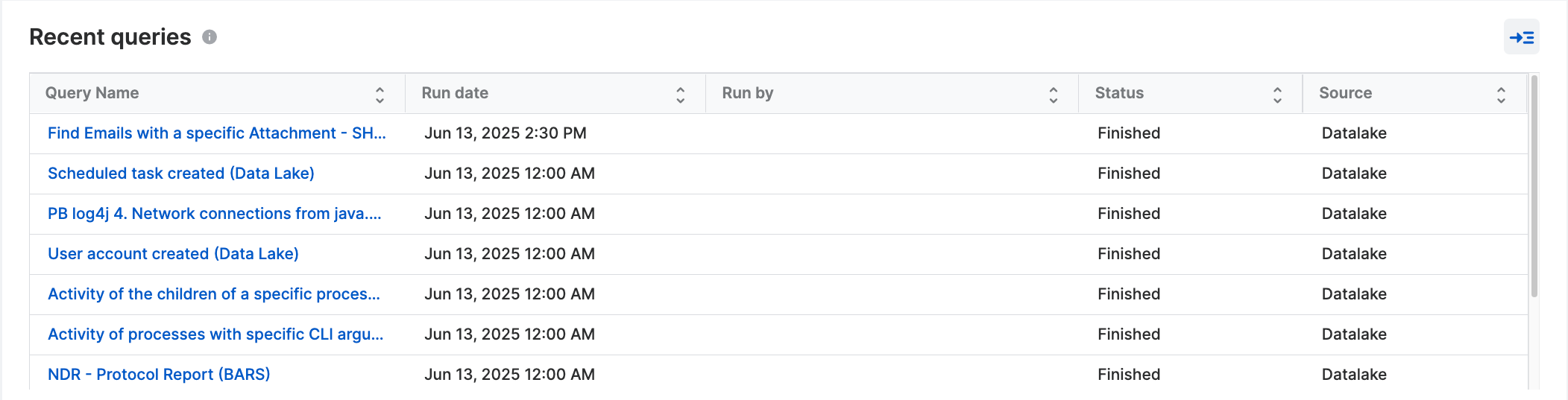Sort by Status column arrows
The image size is (1568, 400).
[1277, 95]
